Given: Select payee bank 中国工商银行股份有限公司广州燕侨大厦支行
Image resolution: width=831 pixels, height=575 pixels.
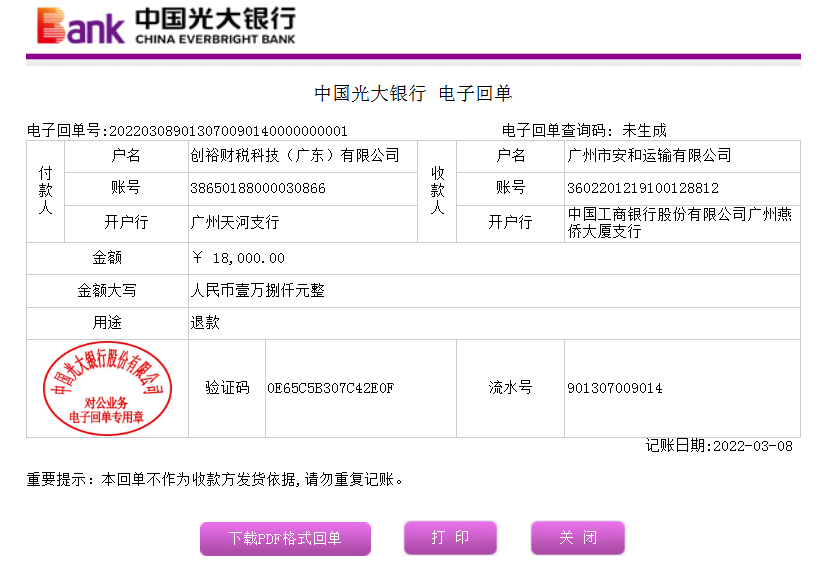Looking at the screenshot, I should click(x=679, y=223).
